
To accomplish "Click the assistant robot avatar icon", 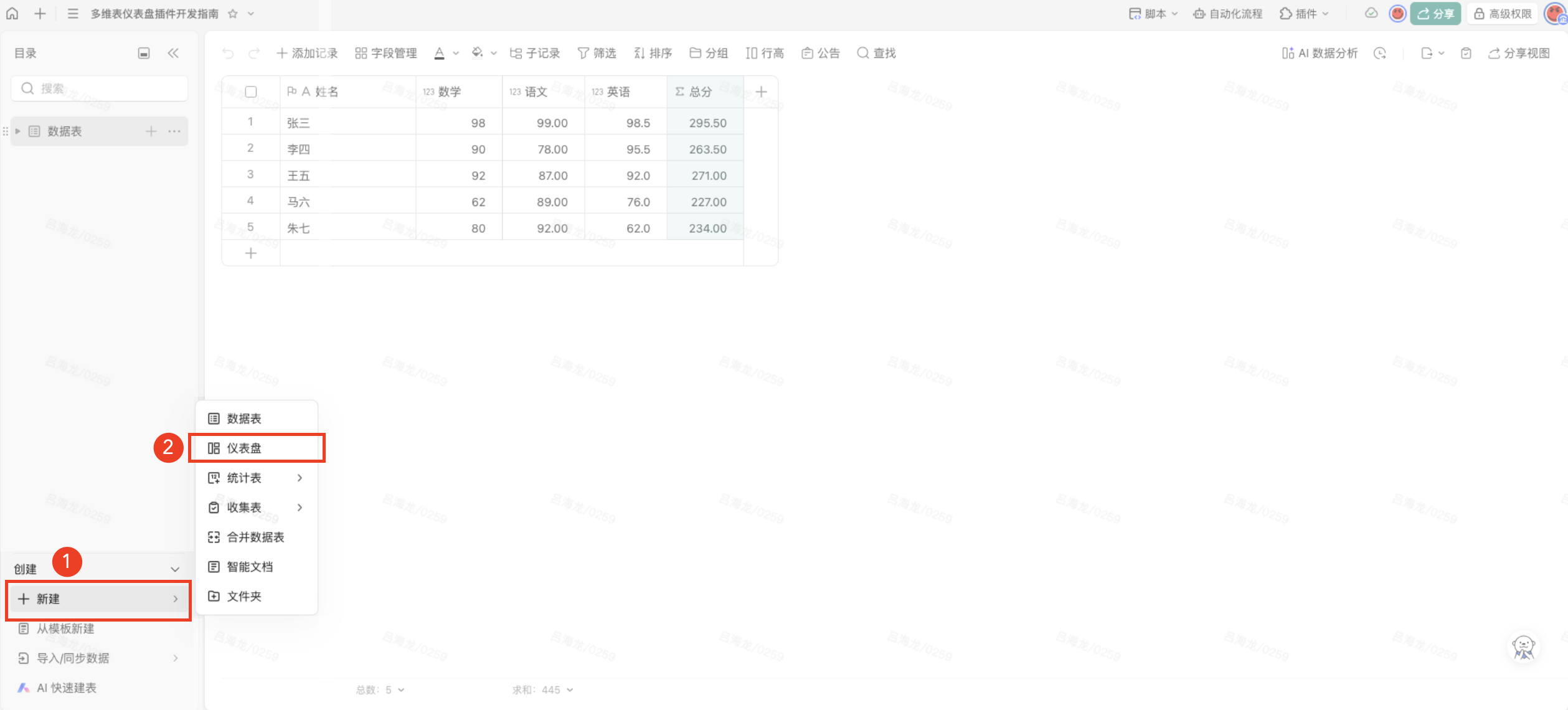I will tap(1523, 647).
